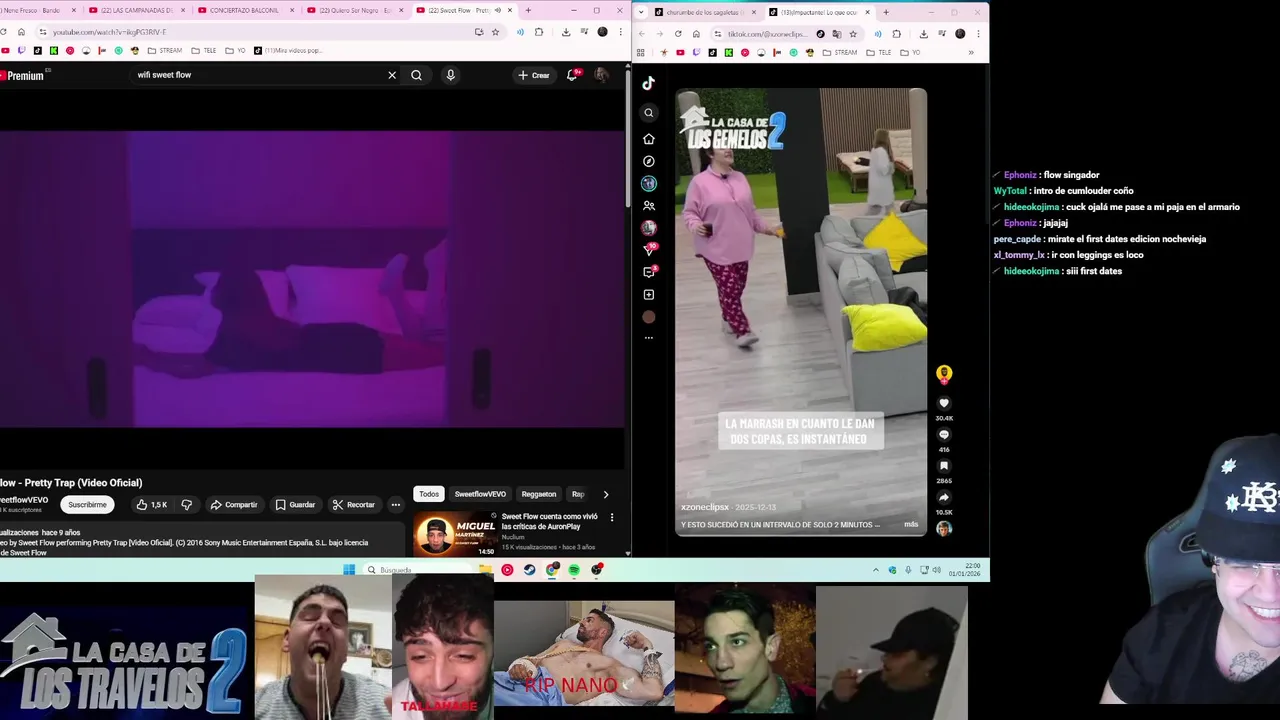Select the Reggaeton filter chip
The height and width of the screenshot is (720, 1280).
pos(539,494)
